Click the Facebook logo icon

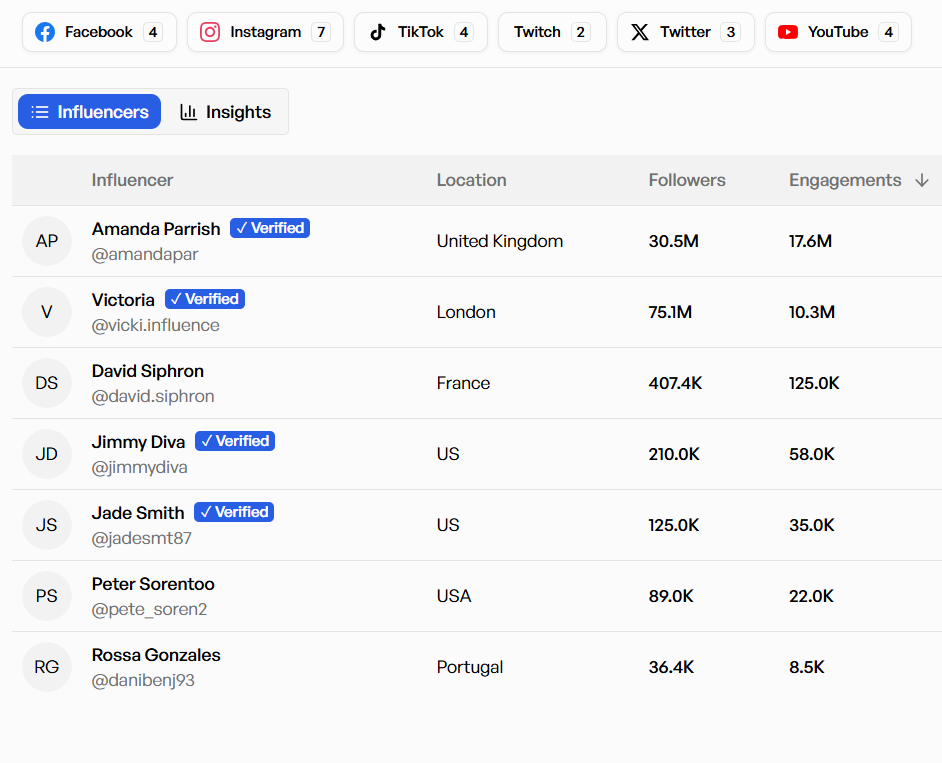pos(45,32)
